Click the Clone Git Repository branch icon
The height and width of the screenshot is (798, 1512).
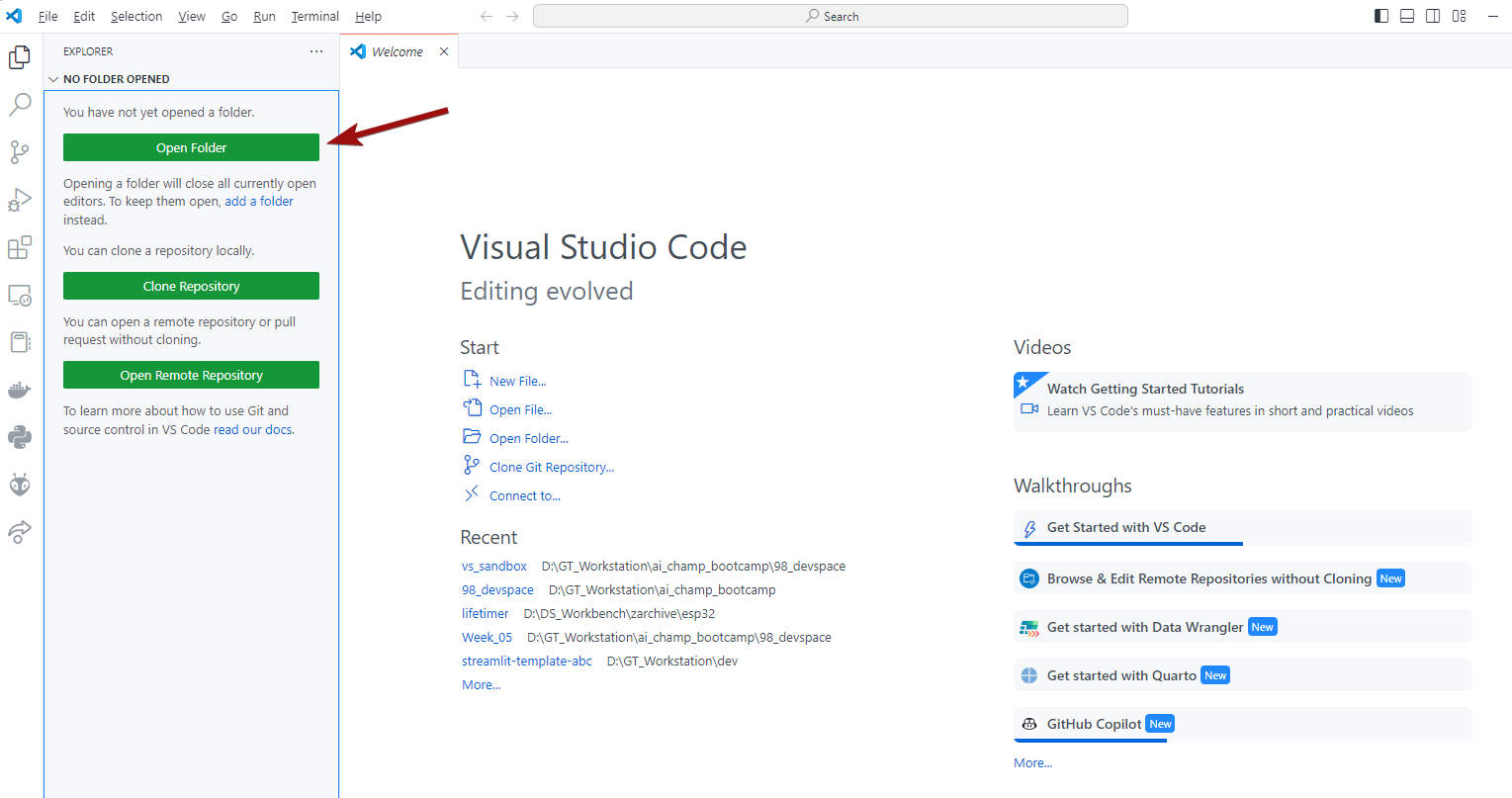coord(472,465)
